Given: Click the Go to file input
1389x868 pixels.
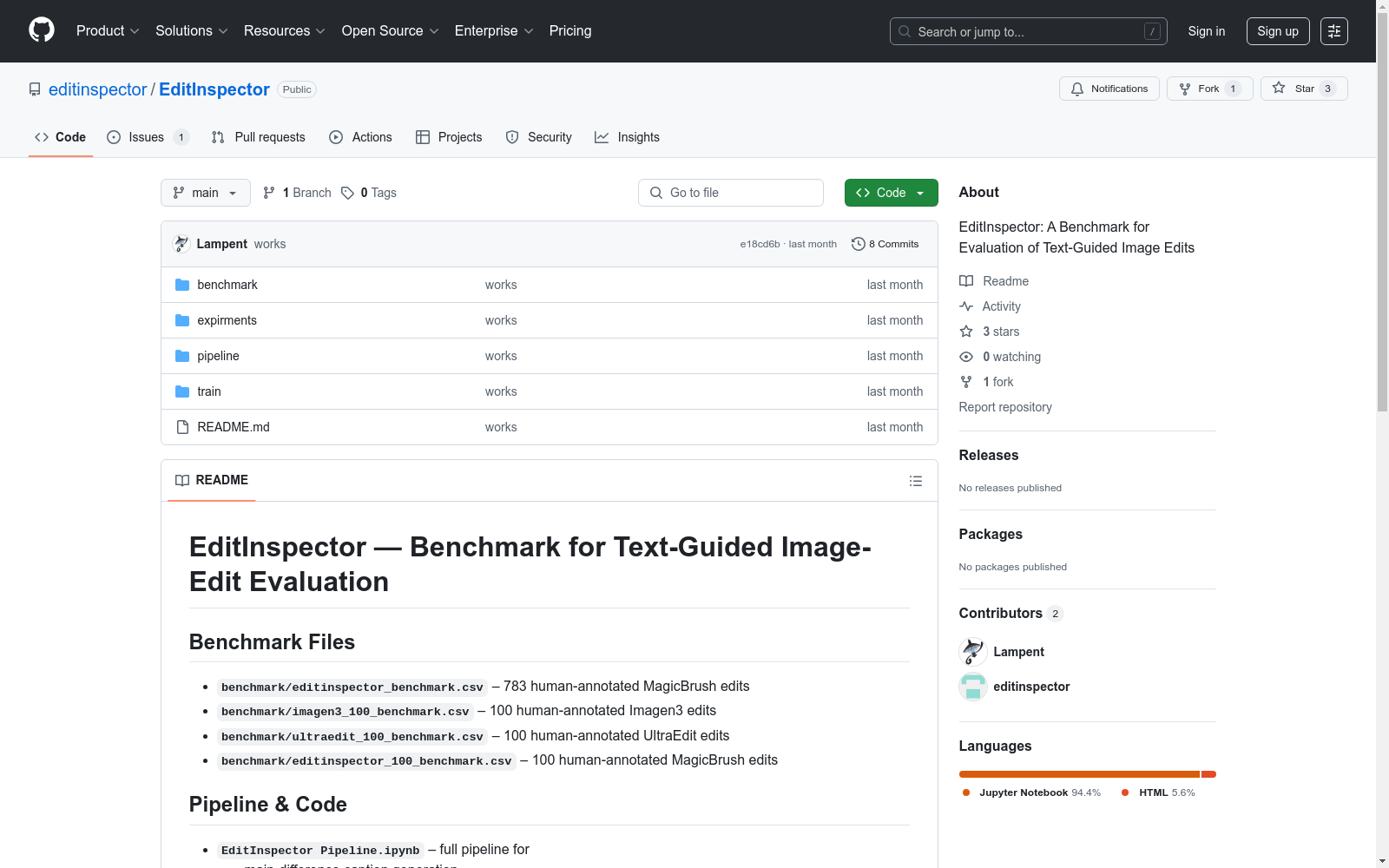Looking at the screenshot, I should pyautogui.click(x=731, y=193).
